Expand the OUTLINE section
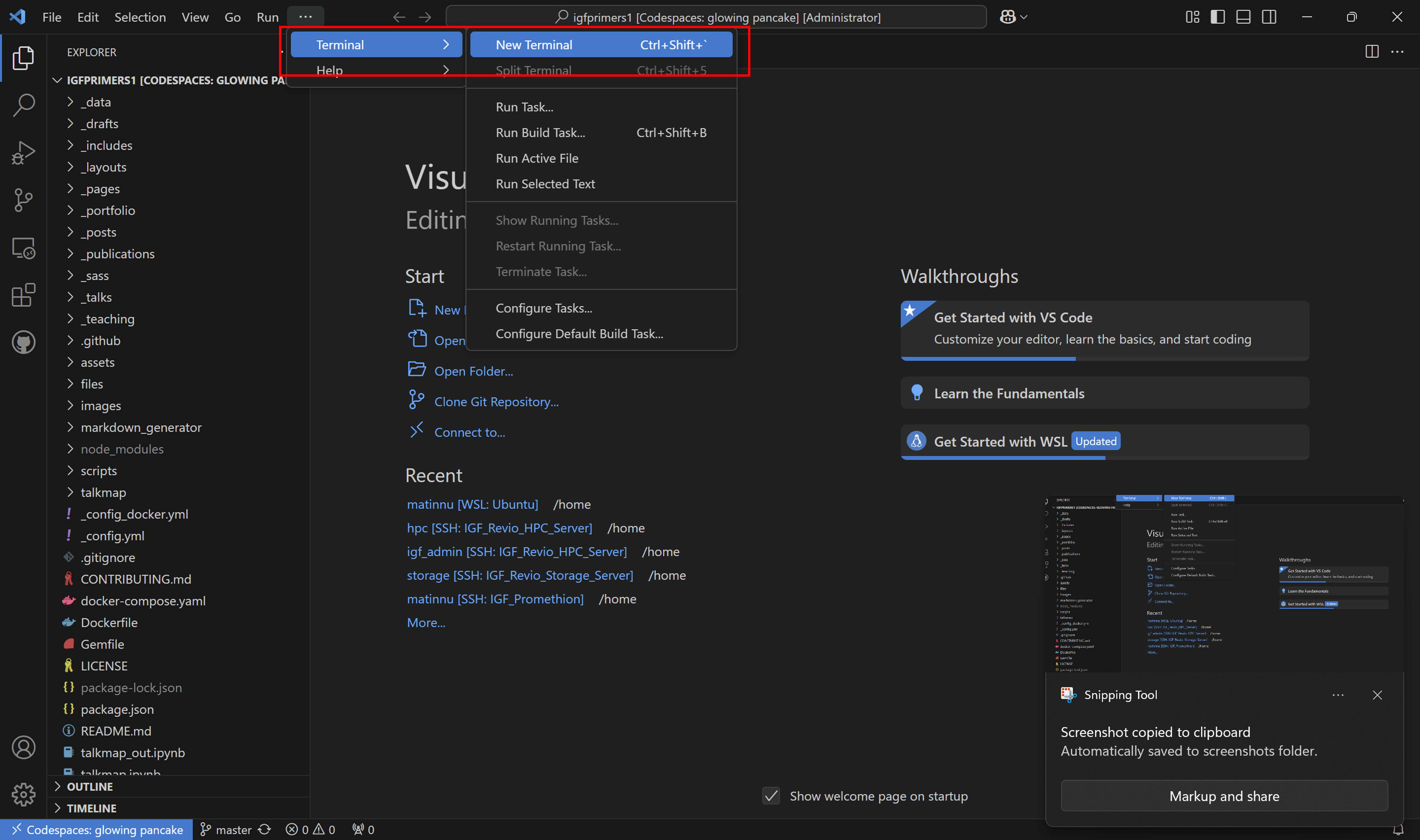The image size is (1420, 840). point(89,786)
